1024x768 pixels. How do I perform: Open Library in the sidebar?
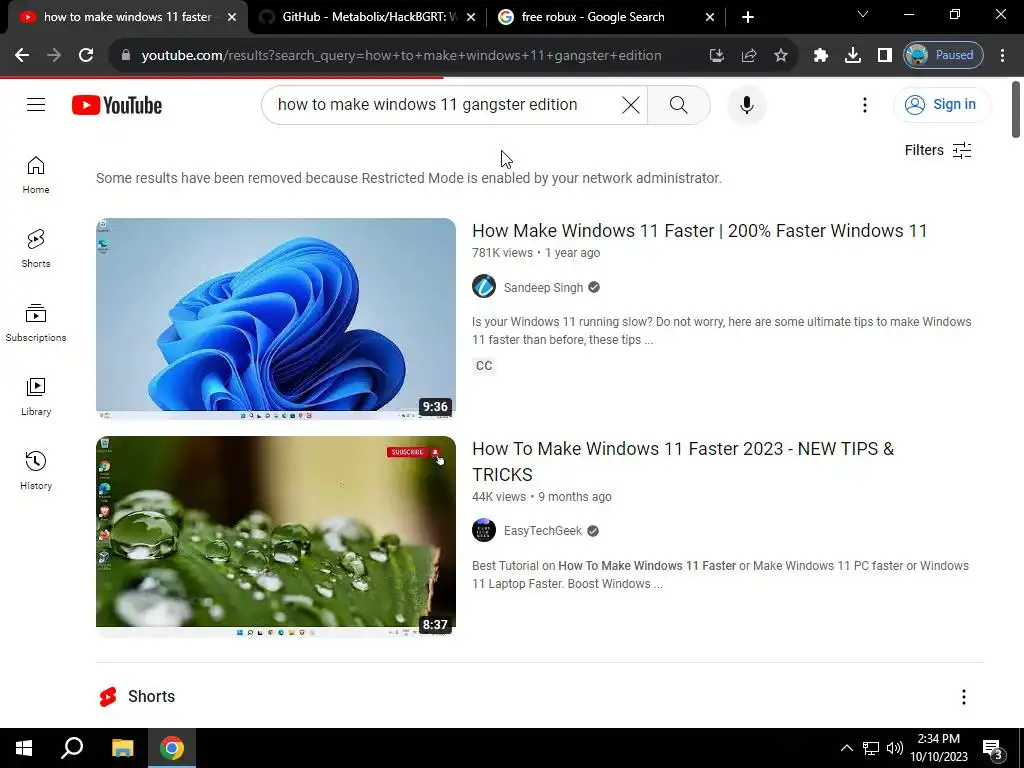(36, 396)
